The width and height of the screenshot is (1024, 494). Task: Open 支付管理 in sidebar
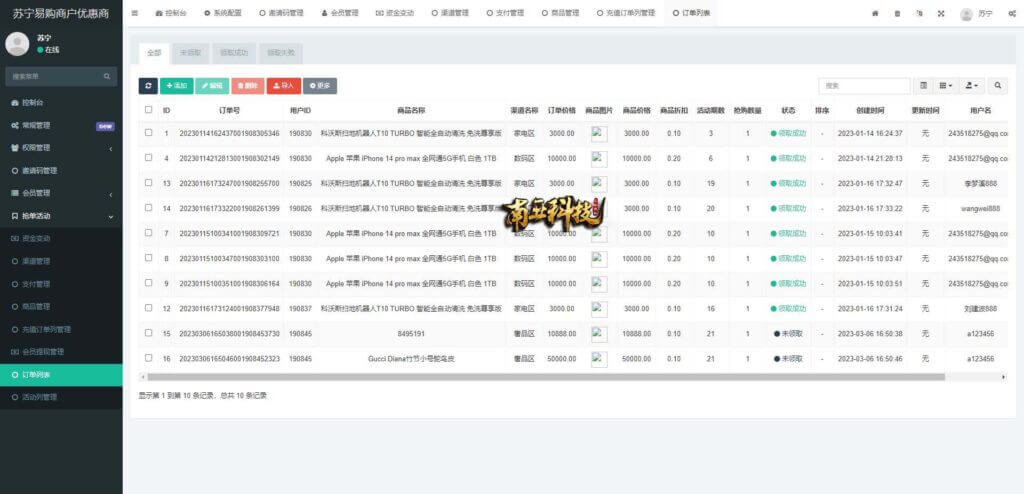click(x=35, y=284)
